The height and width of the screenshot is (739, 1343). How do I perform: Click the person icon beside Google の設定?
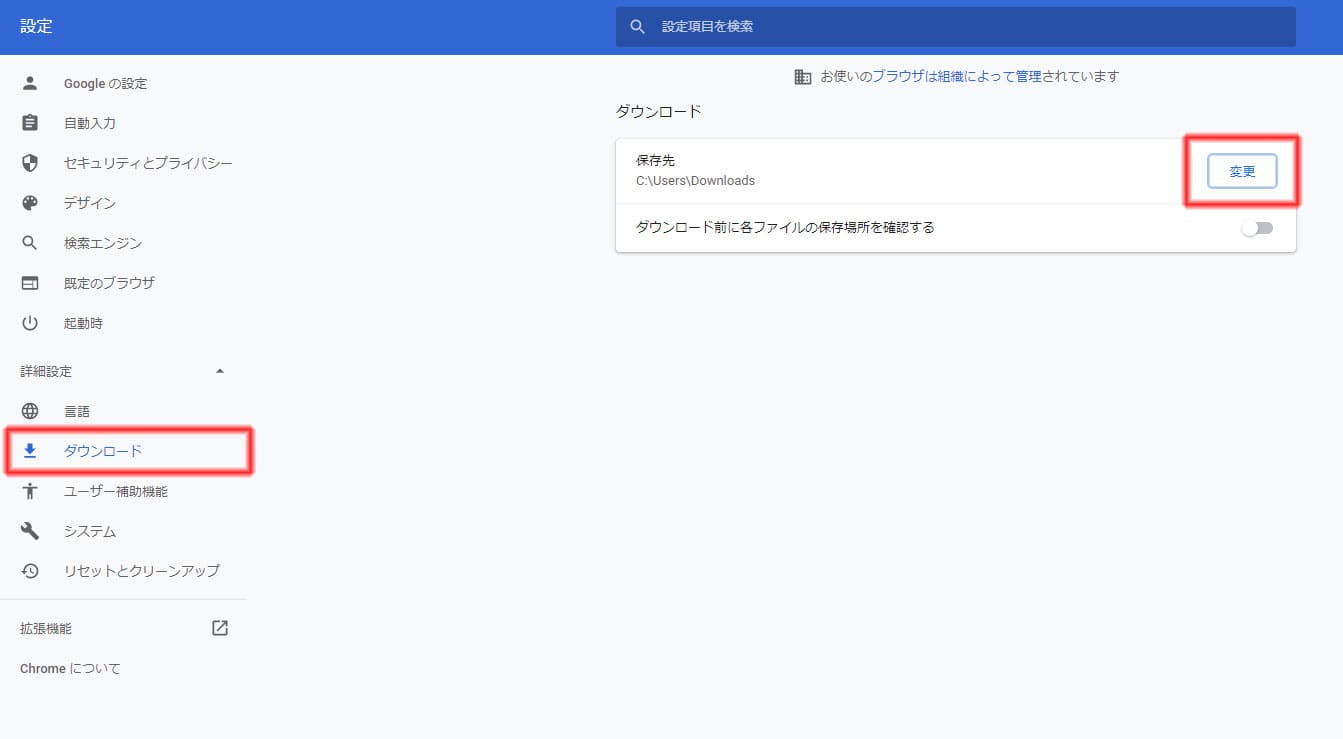[x=30, y=83]
